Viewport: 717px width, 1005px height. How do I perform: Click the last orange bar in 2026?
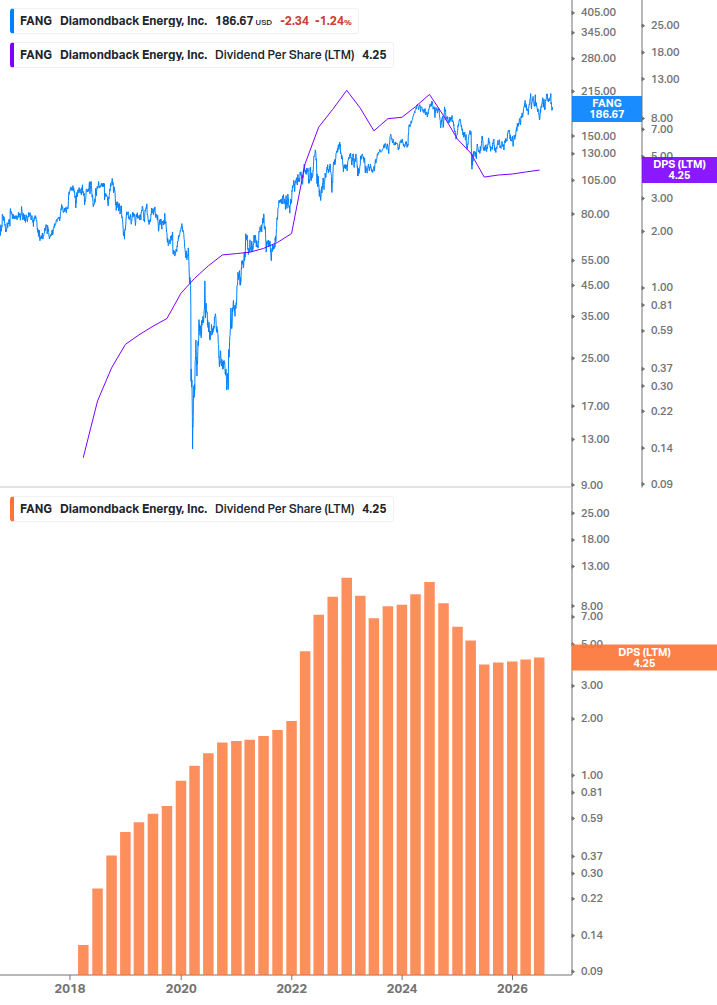coord(540,816)
